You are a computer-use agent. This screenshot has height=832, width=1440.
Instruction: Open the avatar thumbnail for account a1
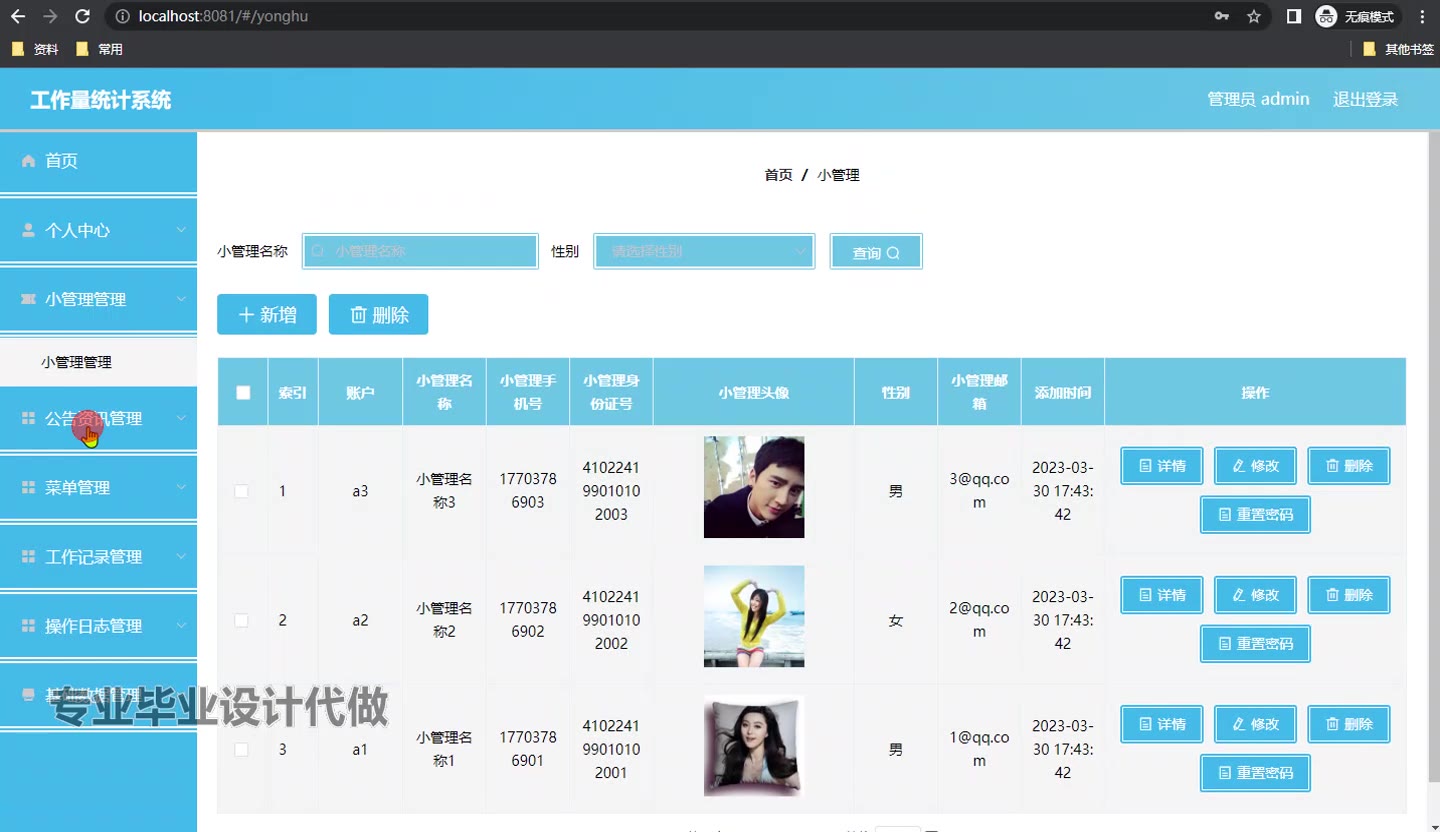[754, 746]
